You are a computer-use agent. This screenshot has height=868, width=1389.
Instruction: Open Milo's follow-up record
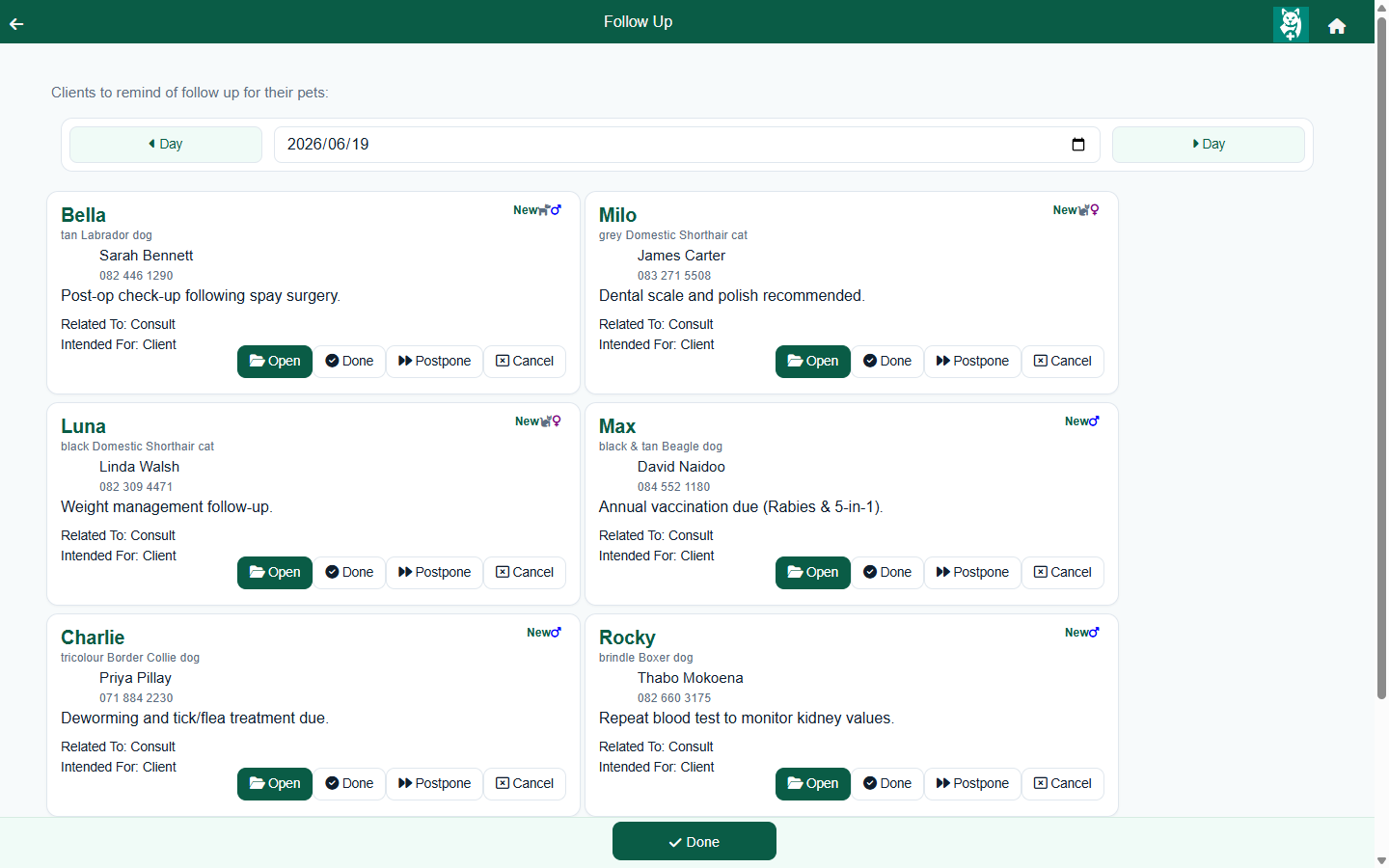click(813, 362)
